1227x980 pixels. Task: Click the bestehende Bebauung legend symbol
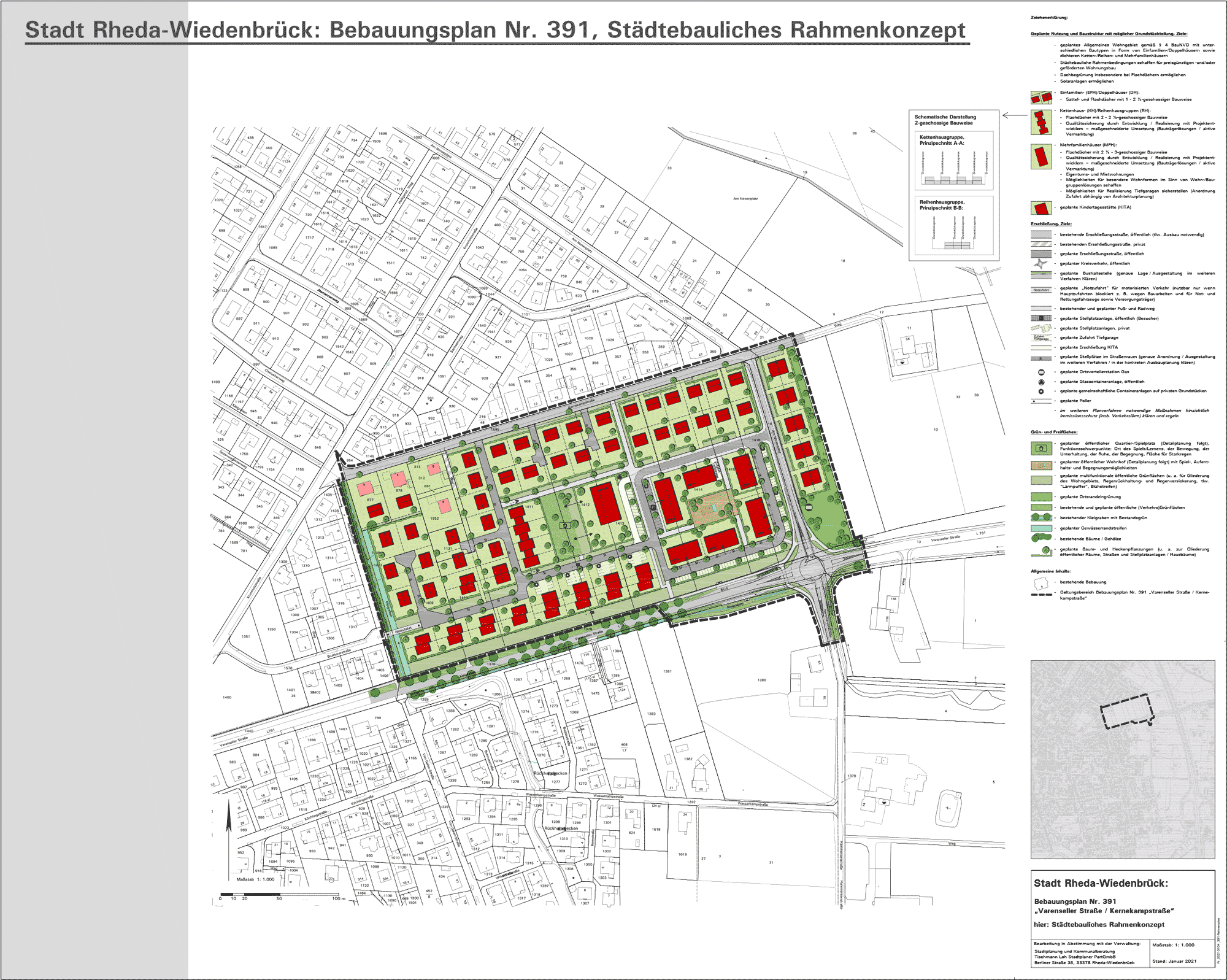pyautogui.click(x=1040, y=584)
